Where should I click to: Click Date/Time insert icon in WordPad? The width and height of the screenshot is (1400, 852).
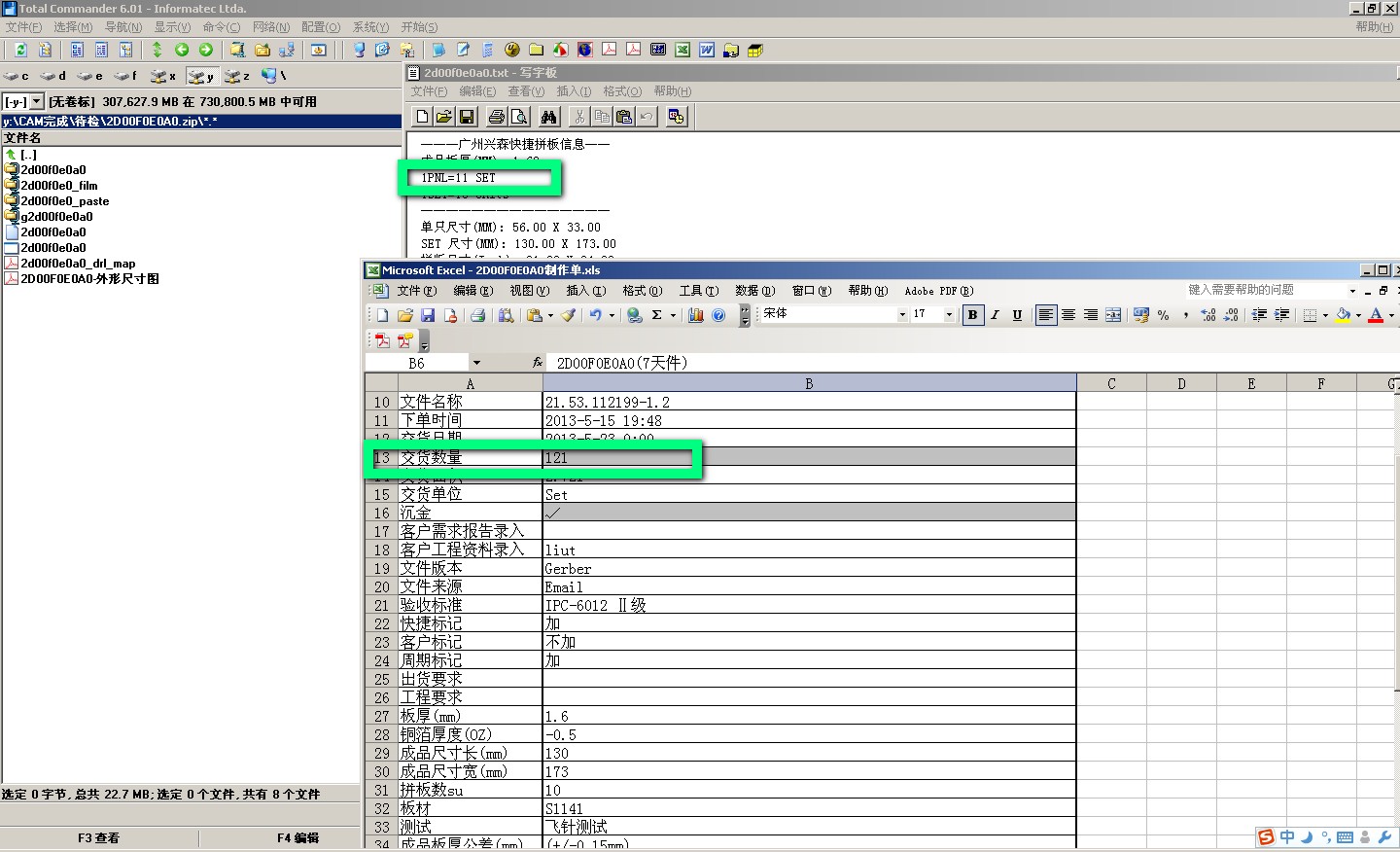point(677,117)
